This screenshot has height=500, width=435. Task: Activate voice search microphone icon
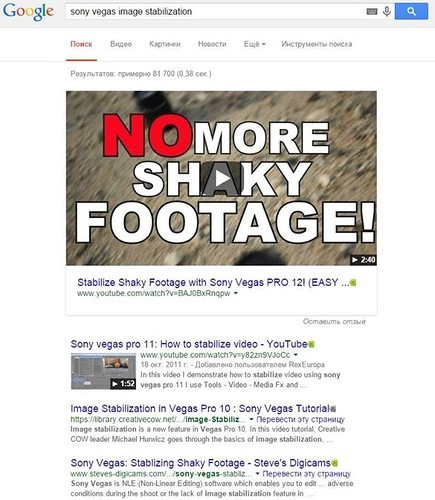click(387, 12)
